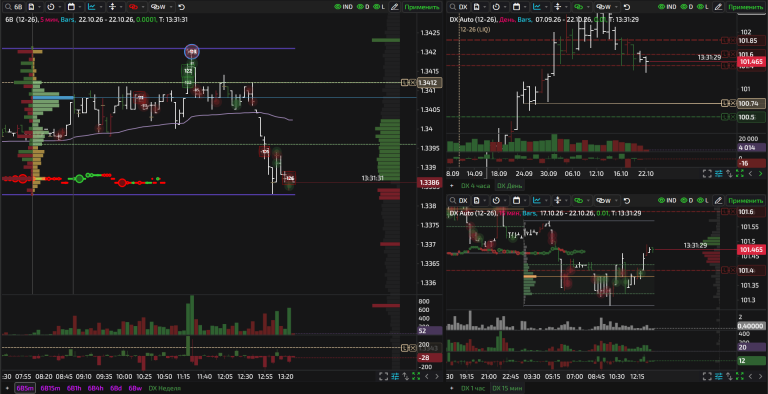Viewport: 768px width, 394px height.
Task: Click the refresh icon in 6B chart toolbar
Action: point(182,7)
